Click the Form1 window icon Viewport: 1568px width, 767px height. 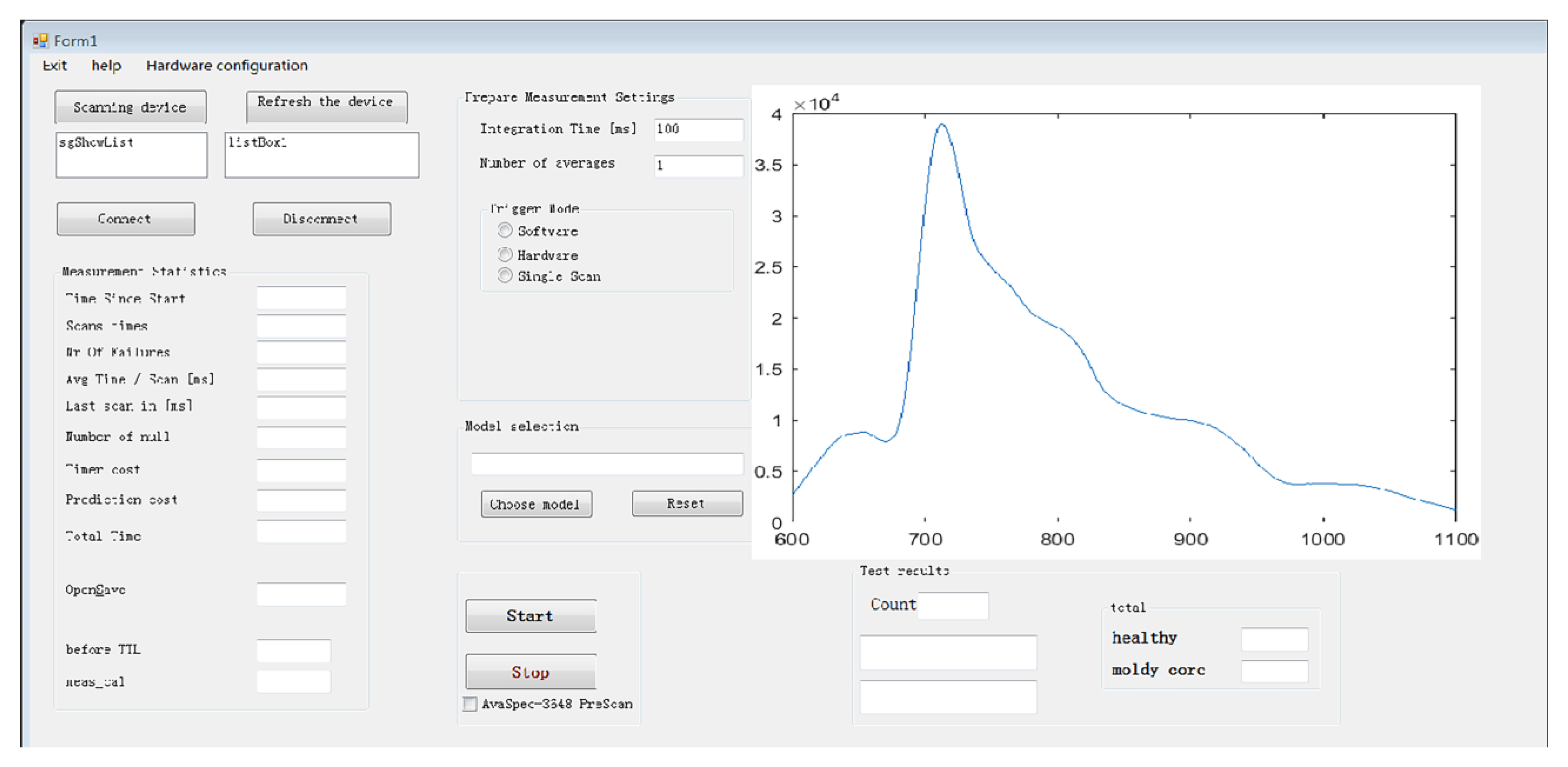[x=40, y=40]
